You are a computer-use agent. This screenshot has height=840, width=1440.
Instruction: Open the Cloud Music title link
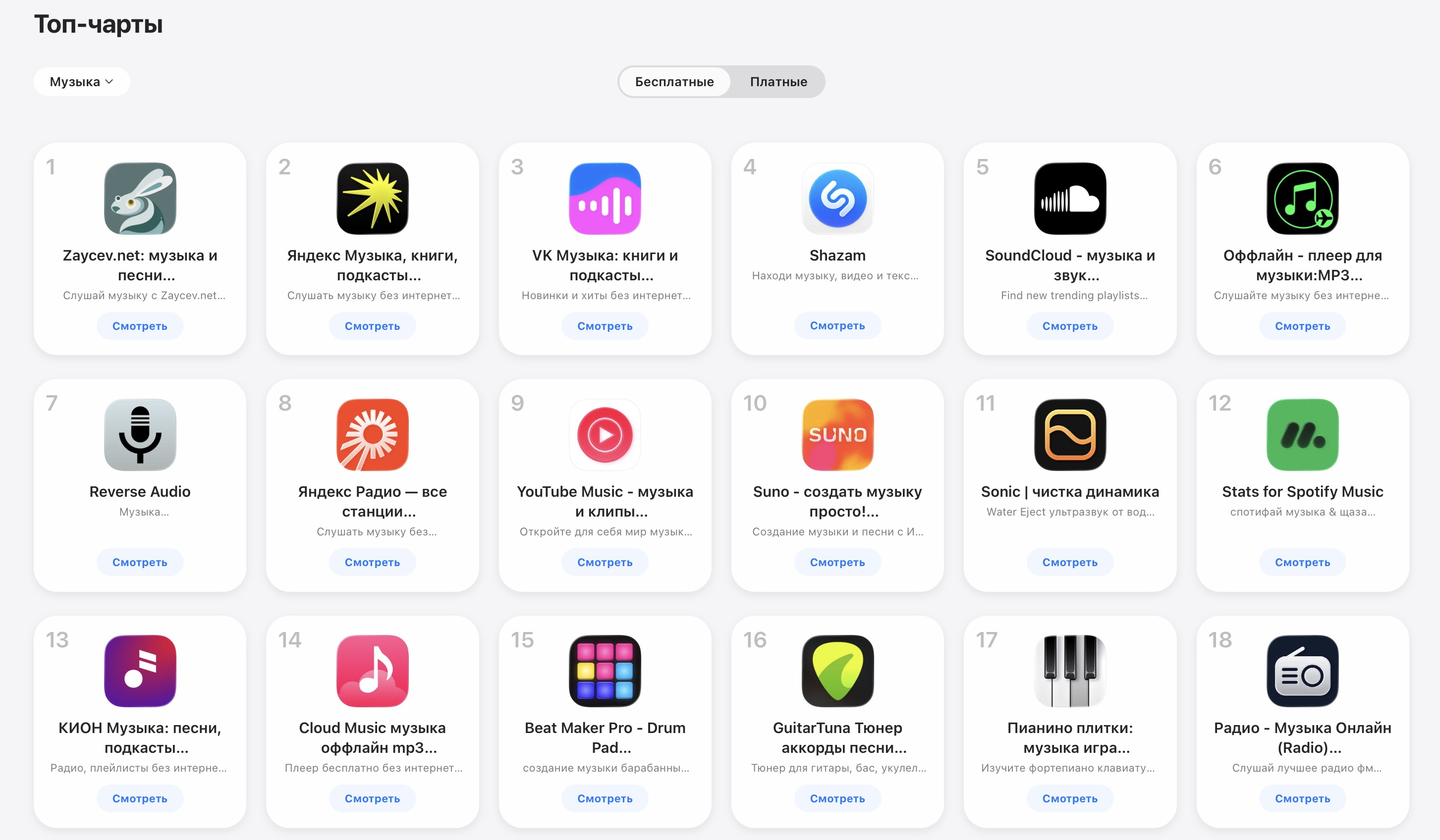point(372,738)
